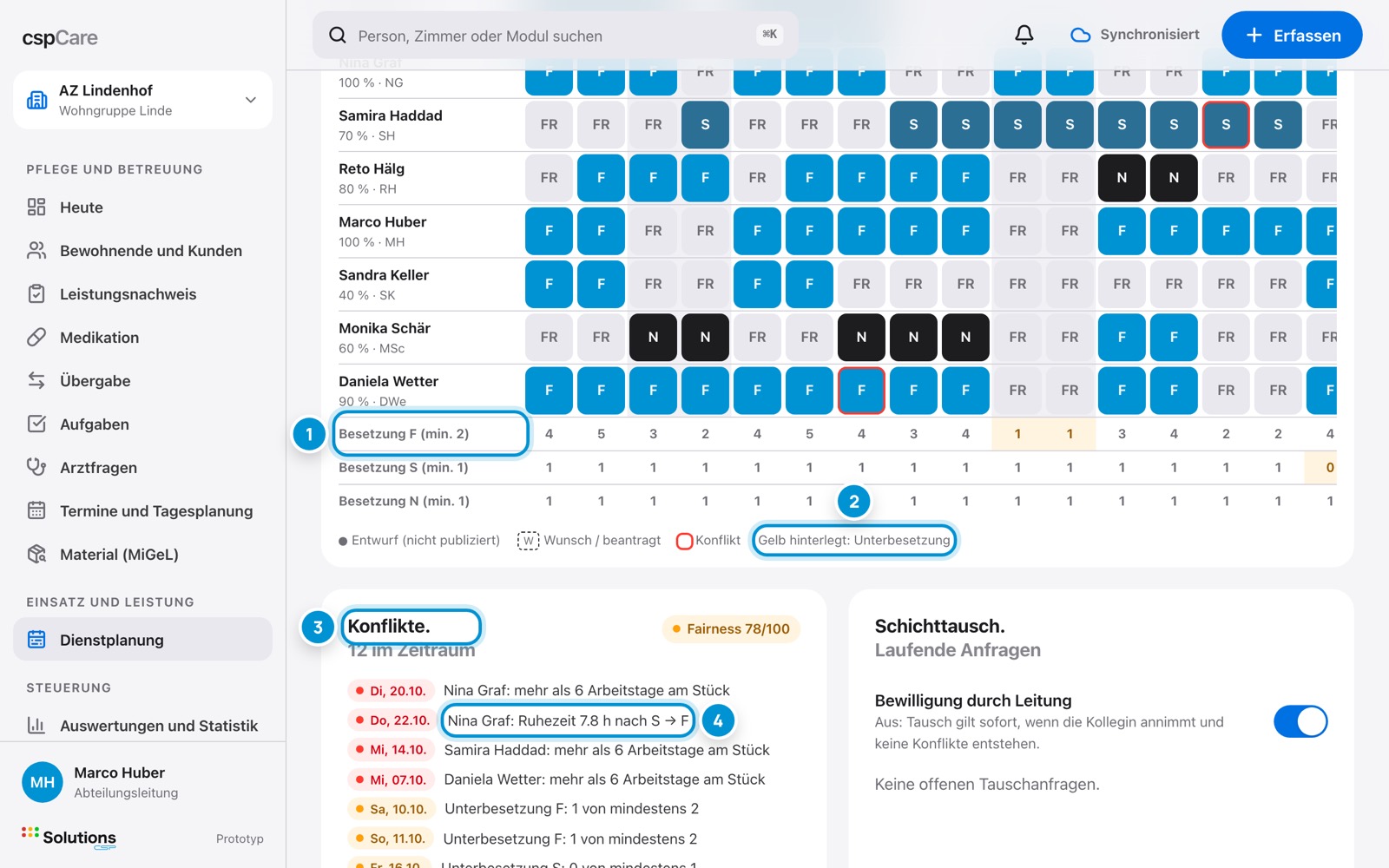The image size is (1389, 868).
Task: Open Auswertungen und Statistik
Action: (142, 725)
